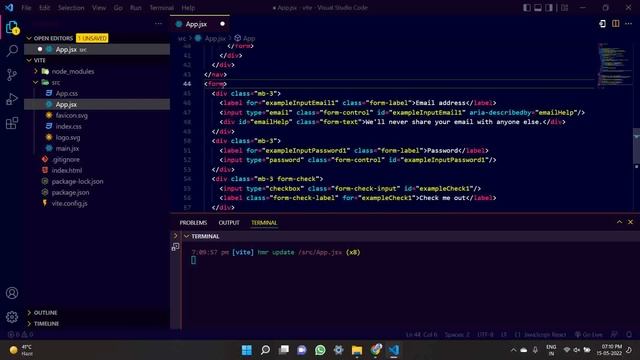Open package.json in the file tree

click(x=70, y=192)
